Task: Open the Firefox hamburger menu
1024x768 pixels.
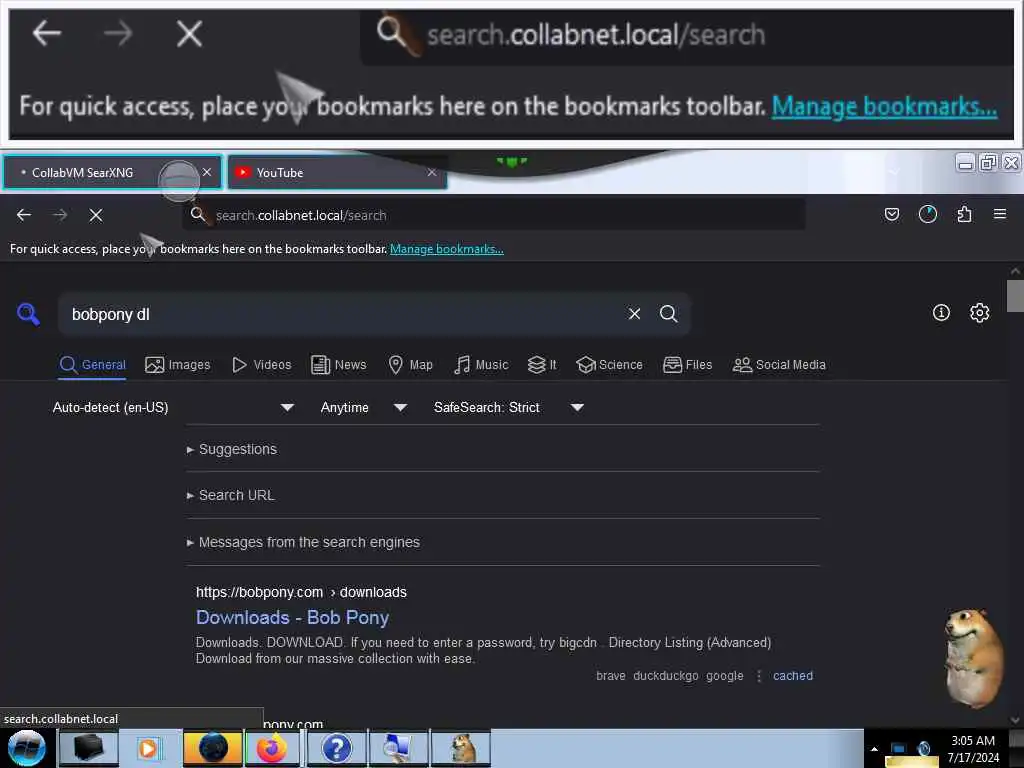Action: (1000, 214)
